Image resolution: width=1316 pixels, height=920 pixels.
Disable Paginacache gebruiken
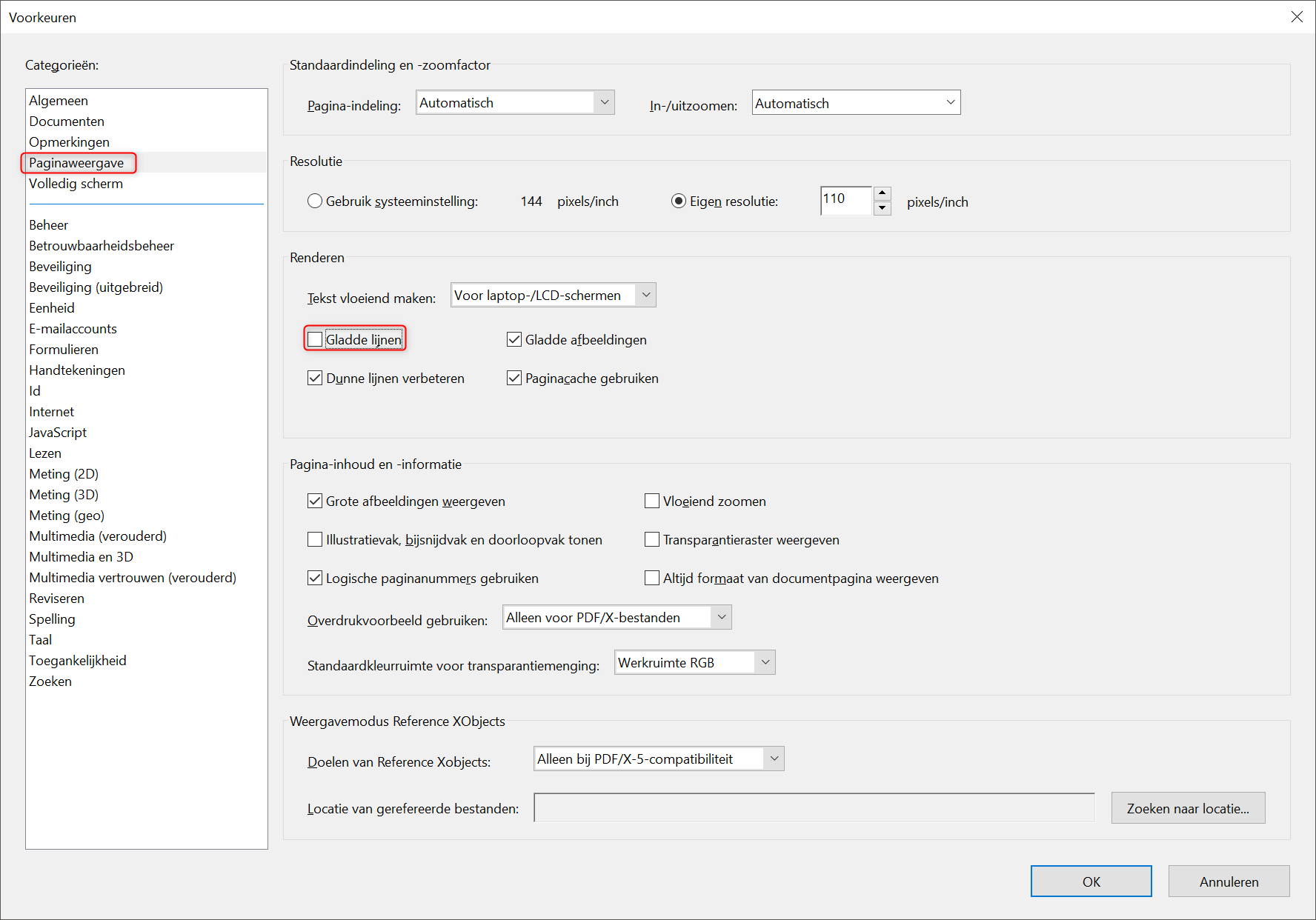pos(514,378)
